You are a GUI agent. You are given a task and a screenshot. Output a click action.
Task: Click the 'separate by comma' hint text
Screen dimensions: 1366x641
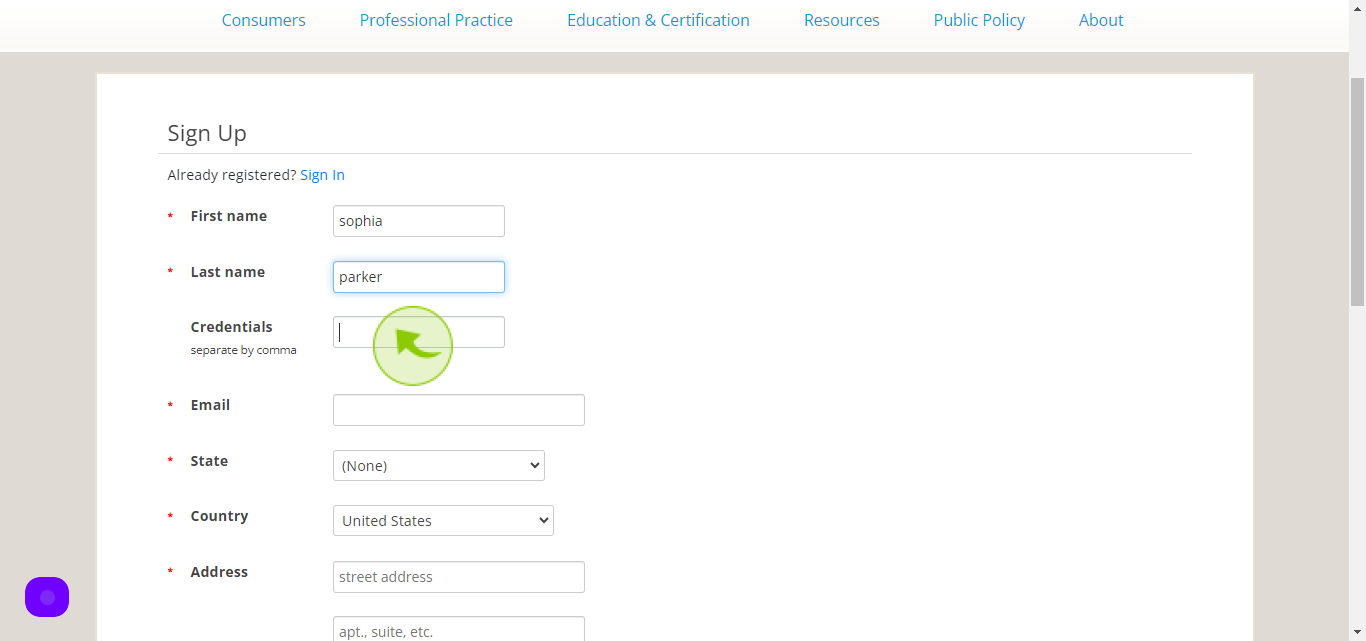click(244, 350)
